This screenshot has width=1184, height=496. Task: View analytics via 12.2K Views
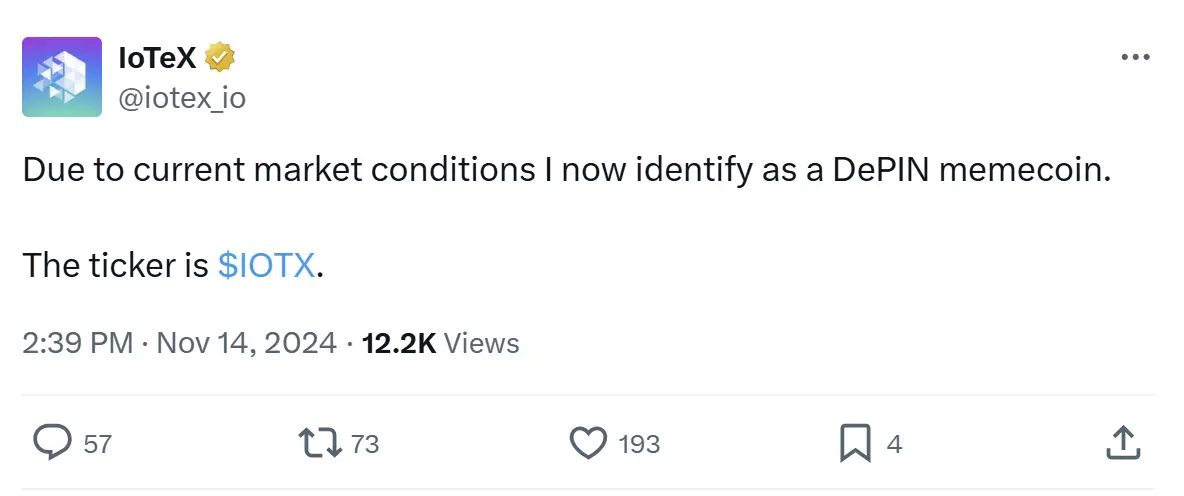point(440,343)
